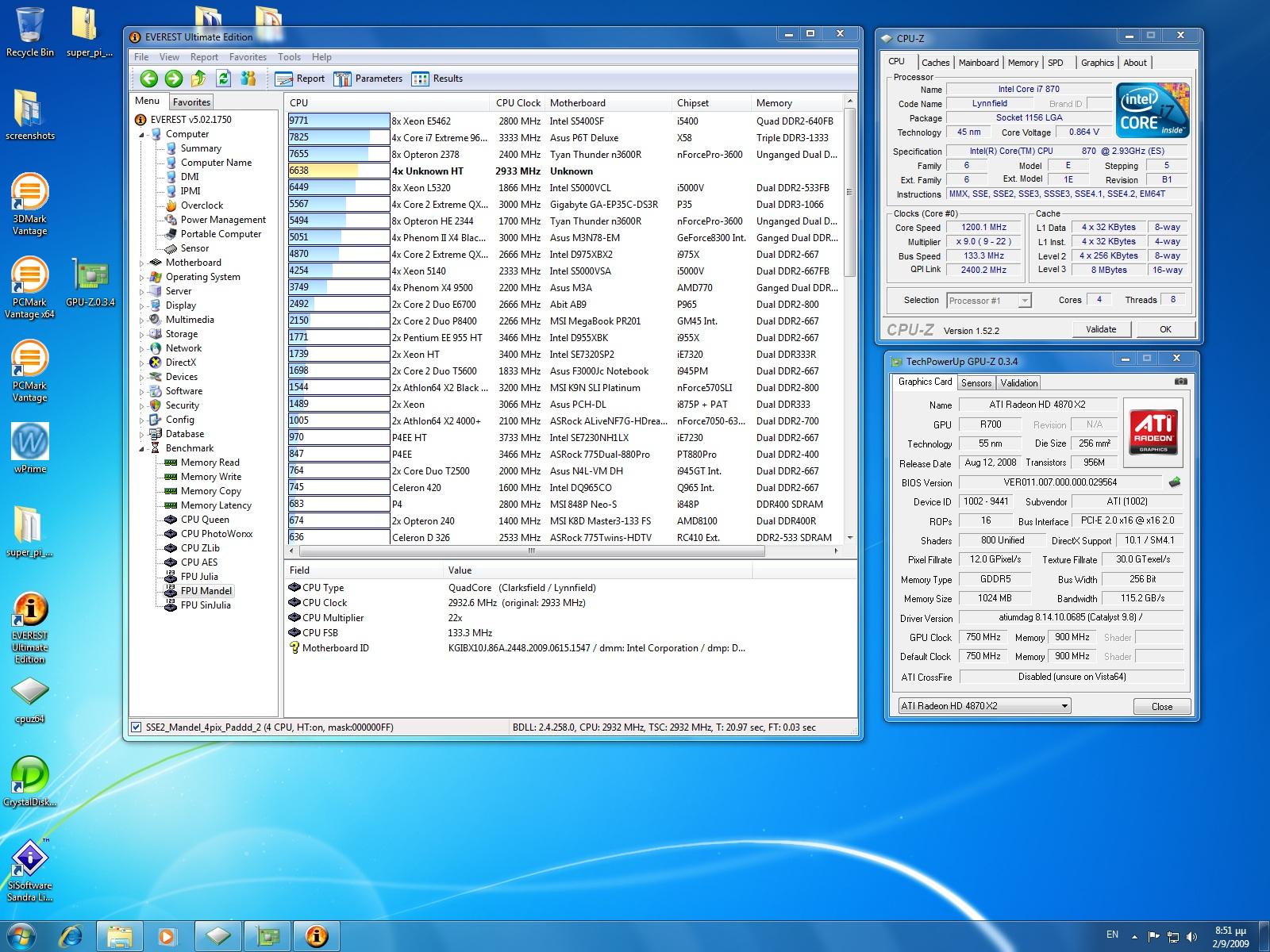This screenshot has width=1270, height=952.
Task: Toggle the SSE2_Mandel status bar checkbox
Action: click(137, 727)
